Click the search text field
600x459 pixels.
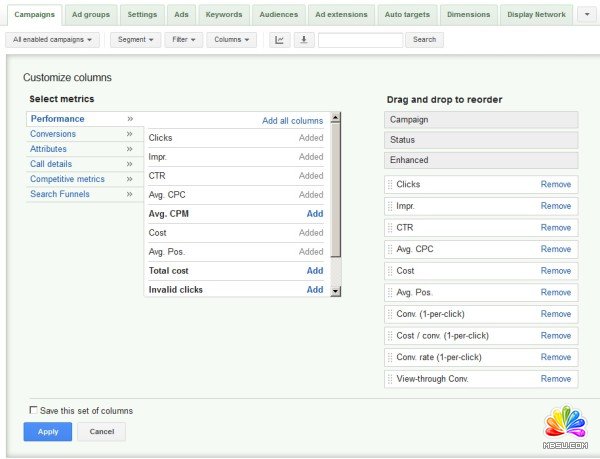[x=361, y=40]
